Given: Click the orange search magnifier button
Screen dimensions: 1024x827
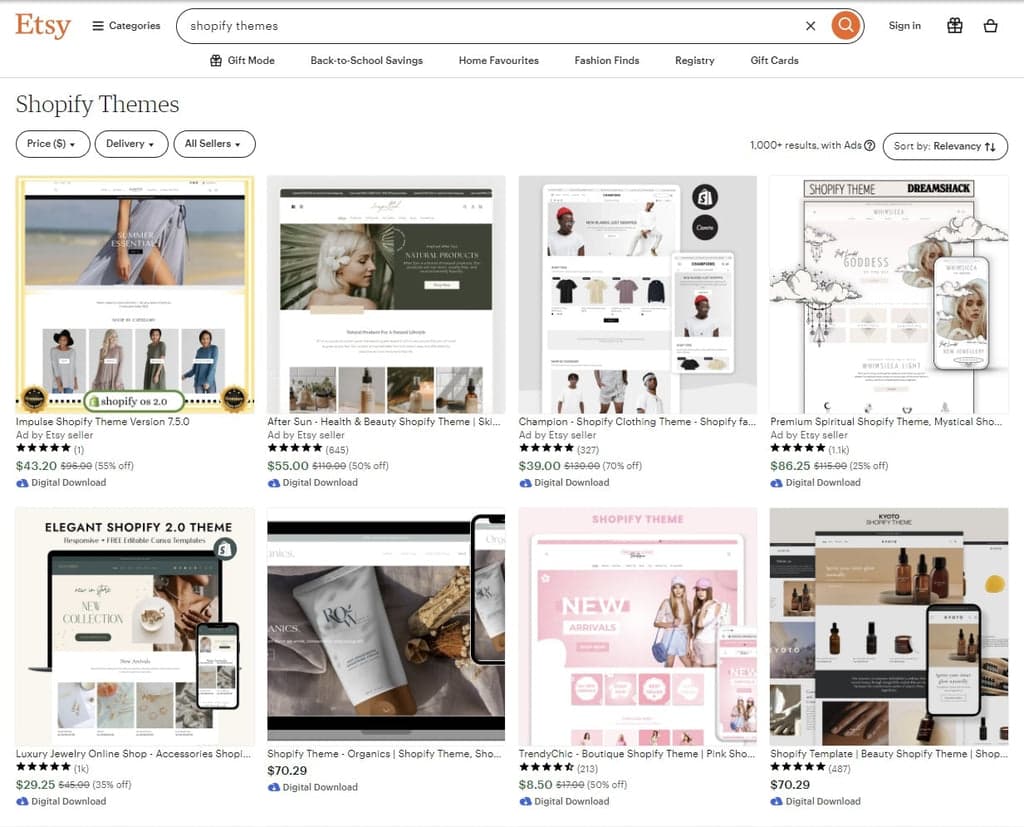Looking at the screenshot, I should coord(845,25).
